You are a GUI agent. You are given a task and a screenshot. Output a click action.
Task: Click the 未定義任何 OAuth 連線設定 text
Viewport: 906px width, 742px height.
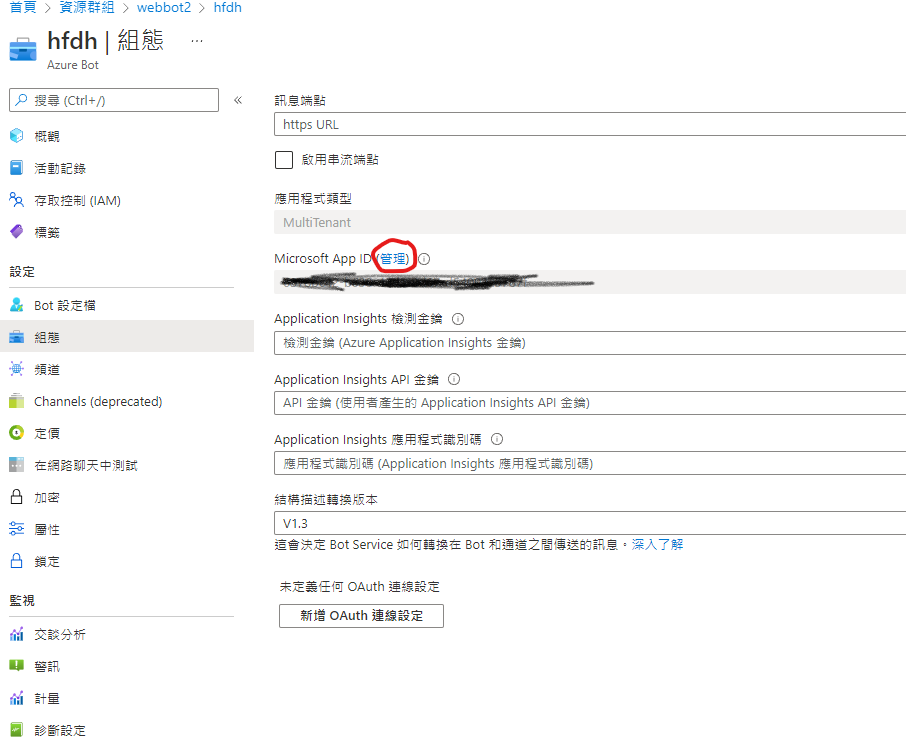359,587
